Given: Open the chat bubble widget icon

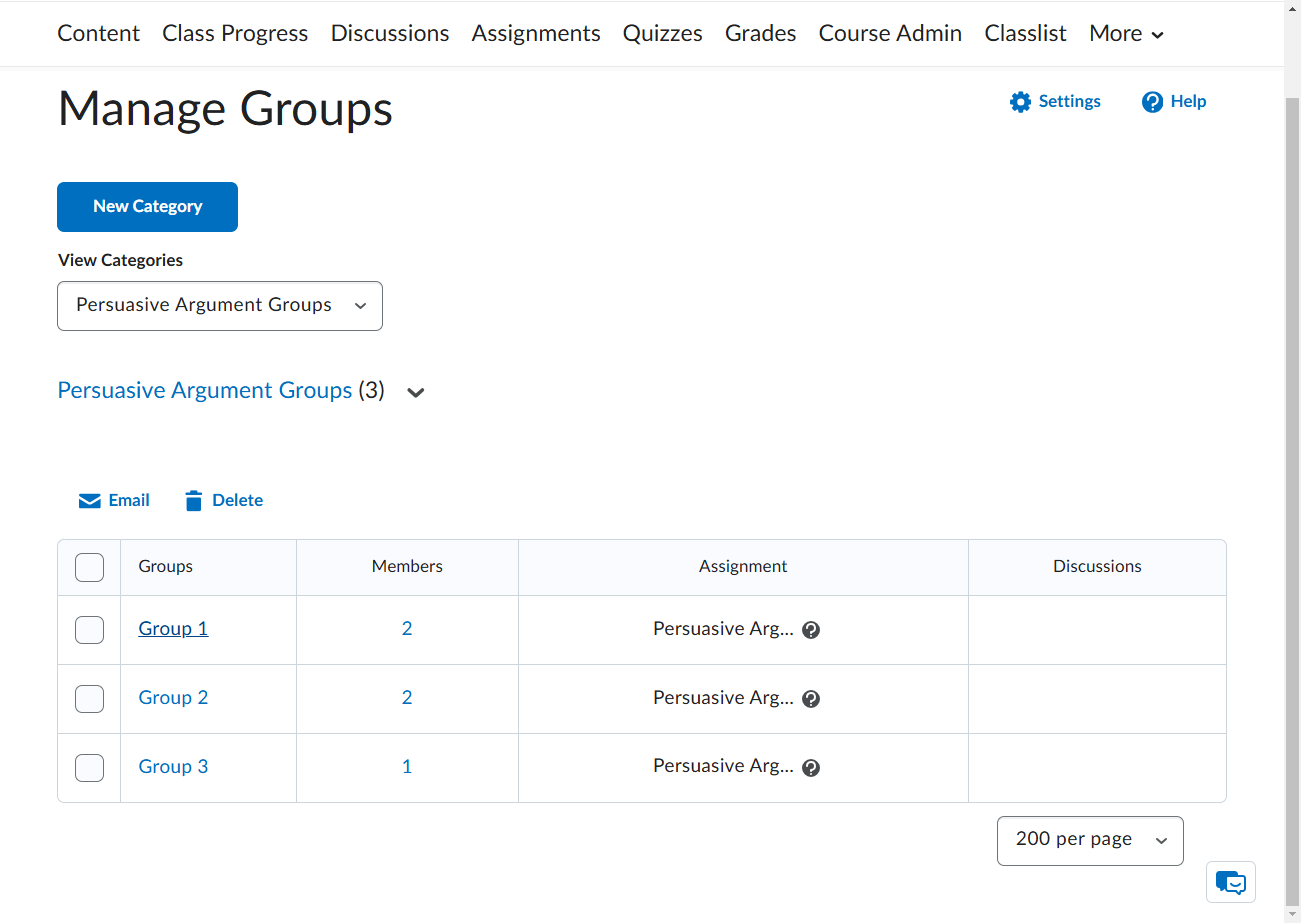Looking at the screenshot, I should pyautogui.click(x=1231, y=882).
